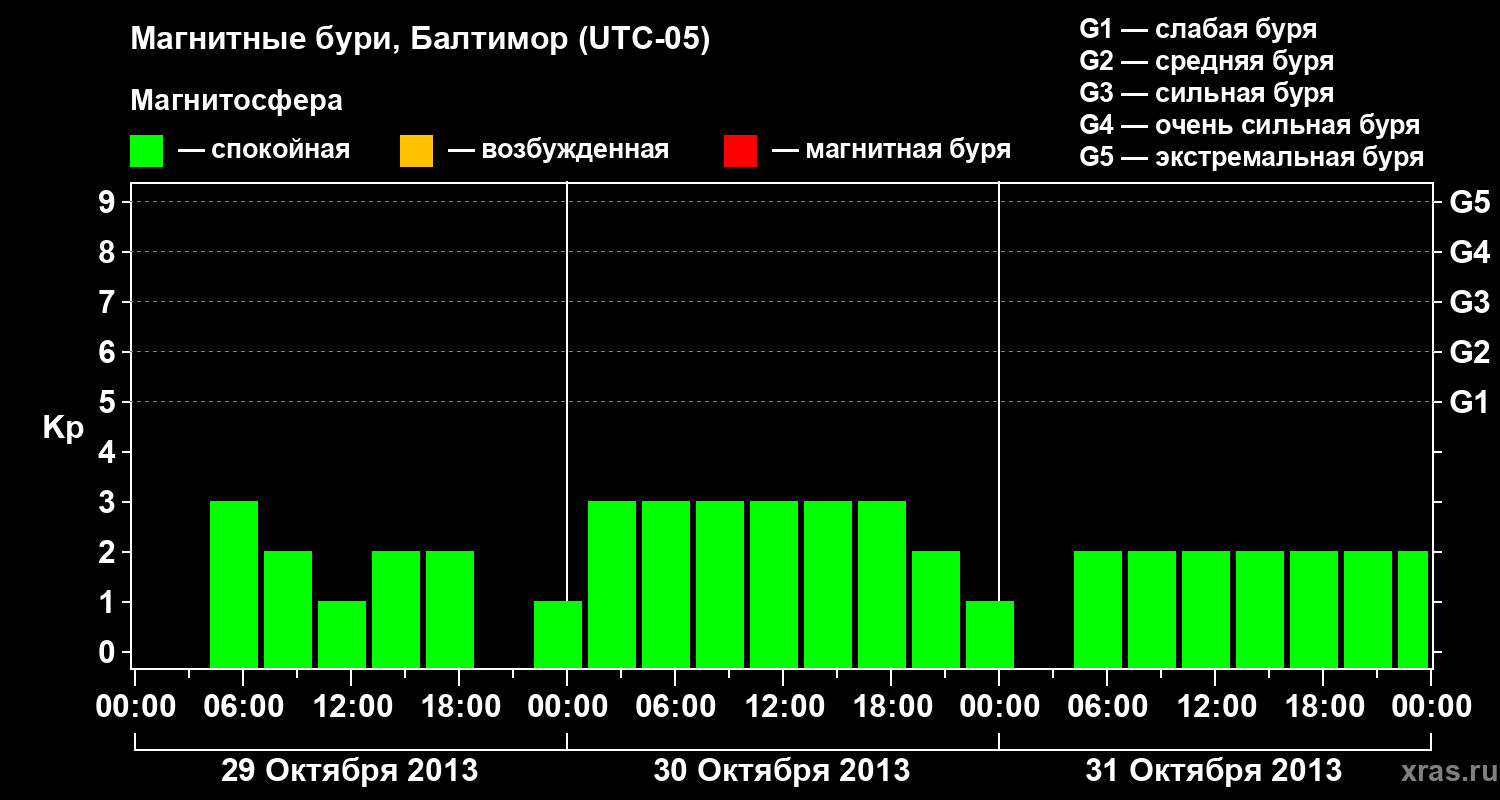Viewport: 1500px width, 800px height.
Task: Click the bar above 18:00 on 30 October
Action: pyautogui.click(x=882, y=584)
